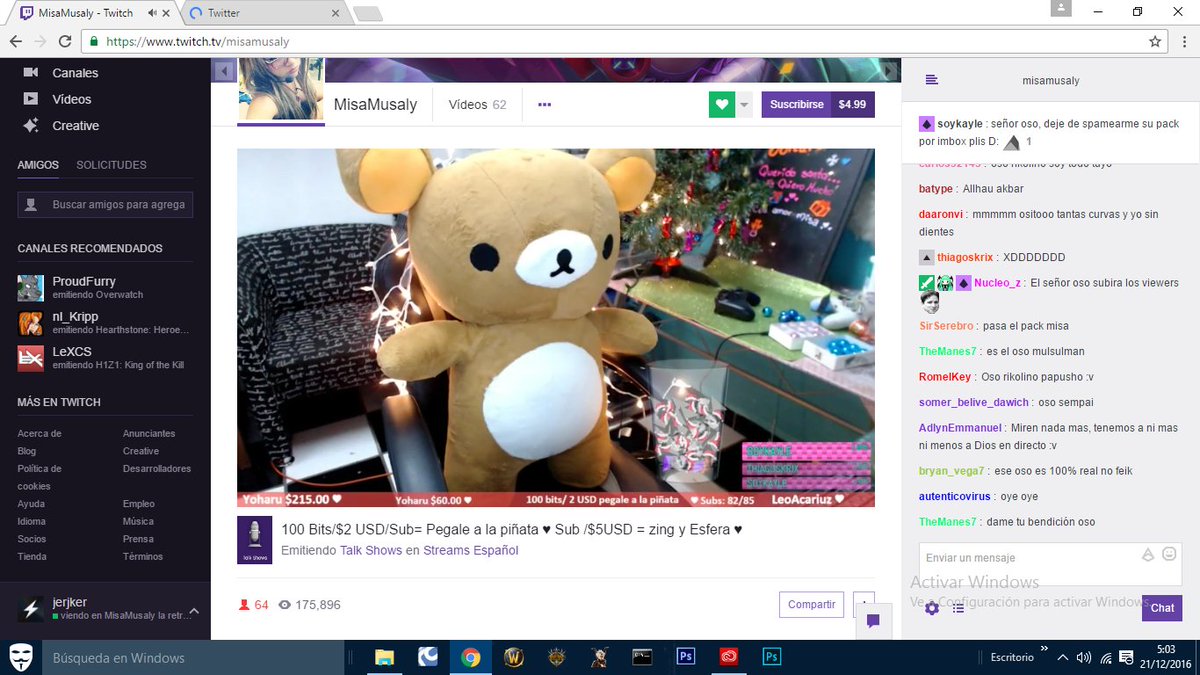
Task: Open the follow notification dropdown arrow
Action: 745,104
